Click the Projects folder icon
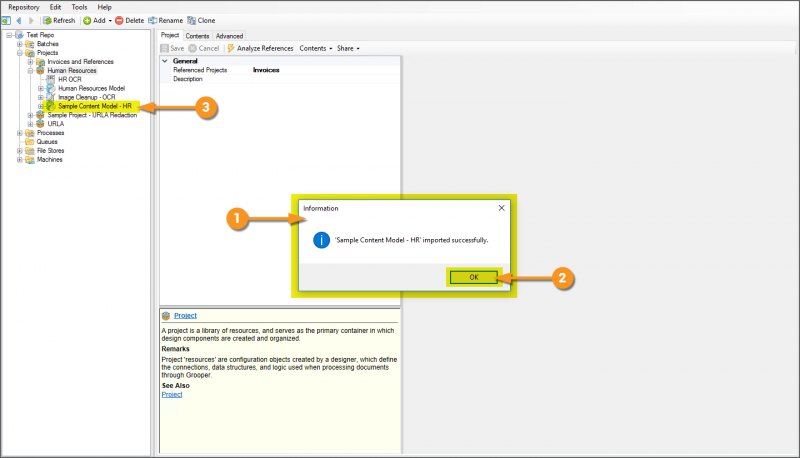The width and height of the screenshot is (800, 458). pos(30,53)
